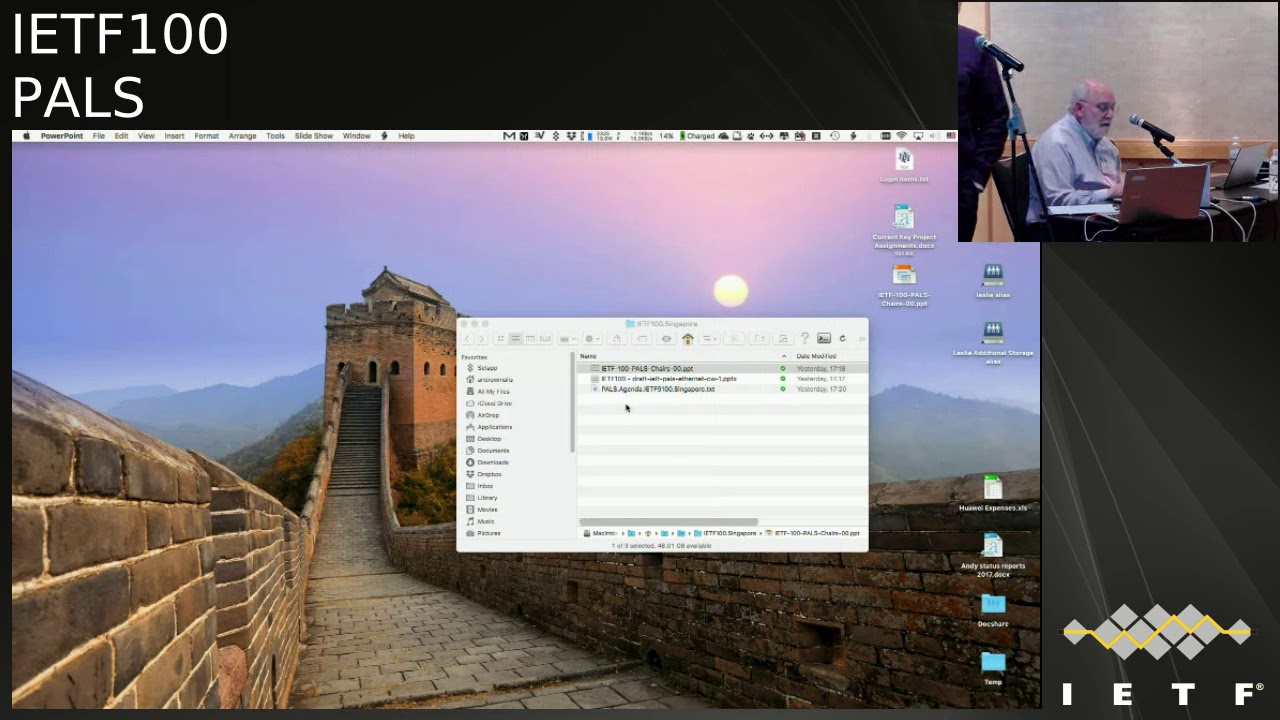
Task: Open Inbox folder in the sidebar
Action: coord(485,486)
